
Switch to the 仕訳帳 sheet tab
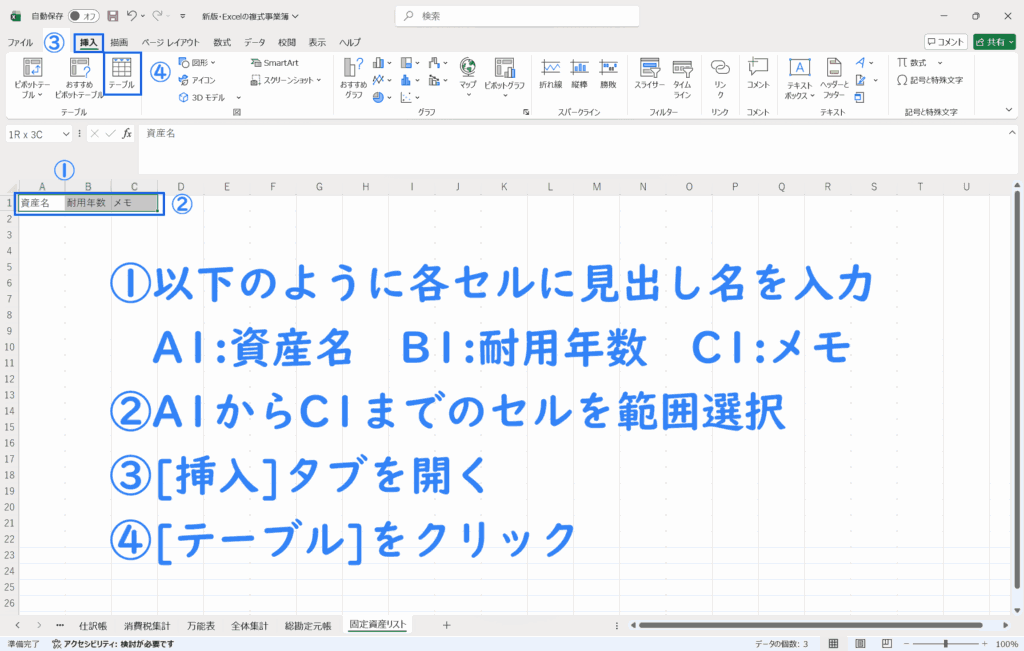pyautogui.click(x=93, y=625)
